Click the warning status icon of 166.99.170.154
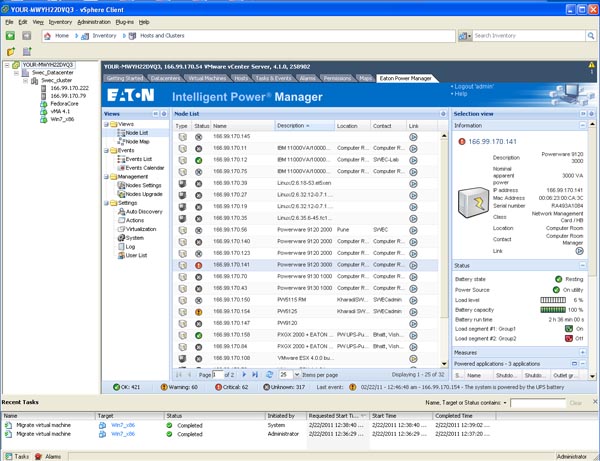This screenshot has height=461, width=600. (198, 312)
